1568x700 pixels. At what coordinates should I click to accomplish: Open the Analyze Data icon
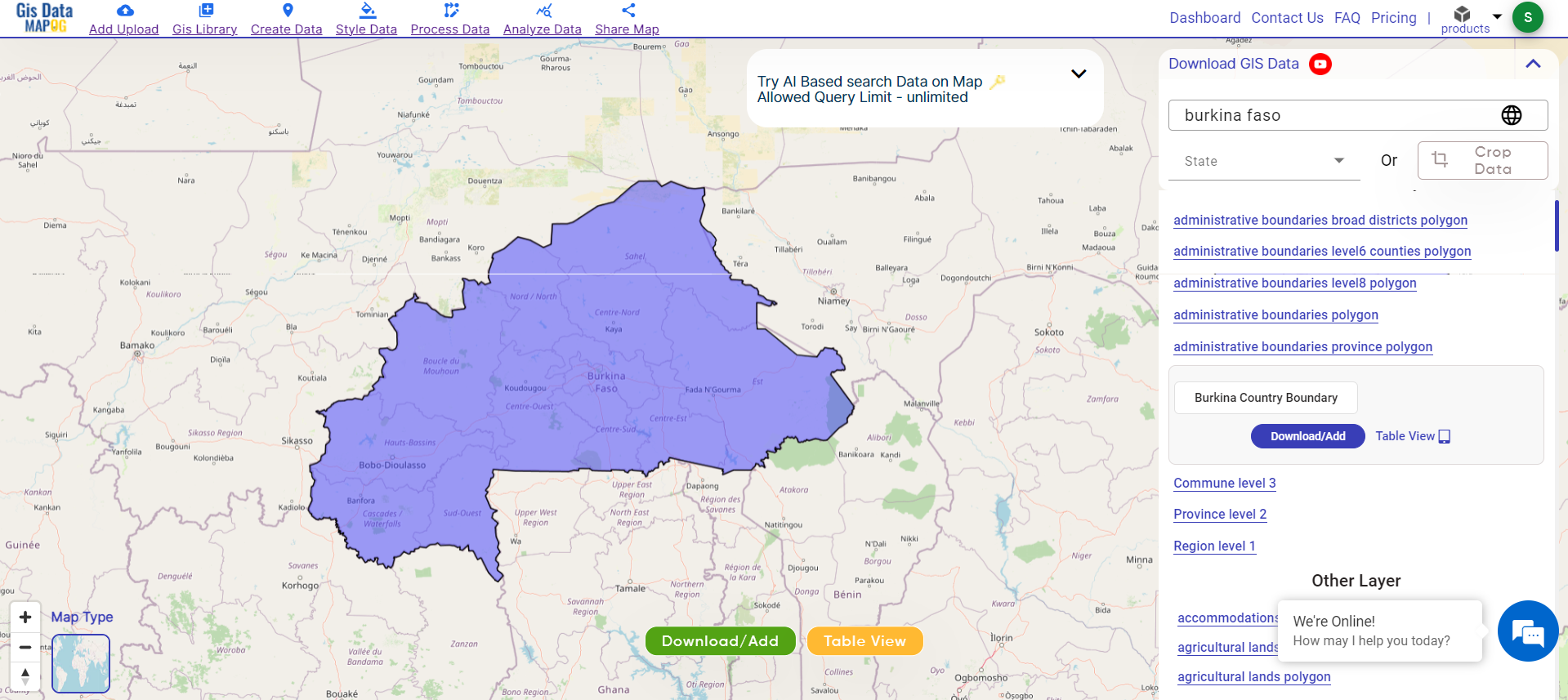[543, 11]
